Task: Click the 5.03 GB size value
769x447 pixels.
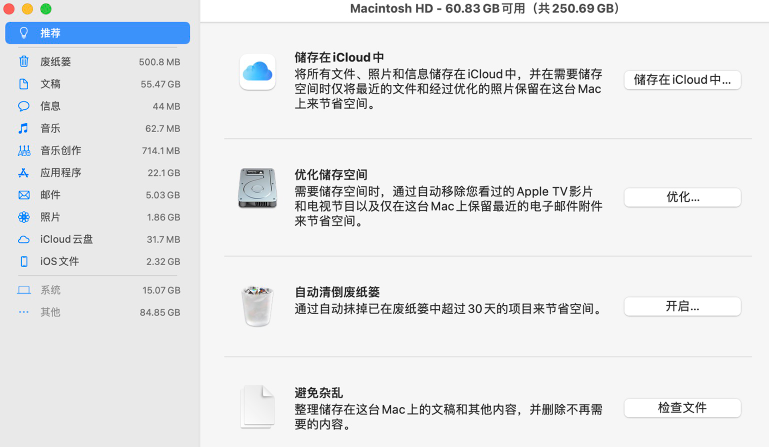Action: [163, 195]
